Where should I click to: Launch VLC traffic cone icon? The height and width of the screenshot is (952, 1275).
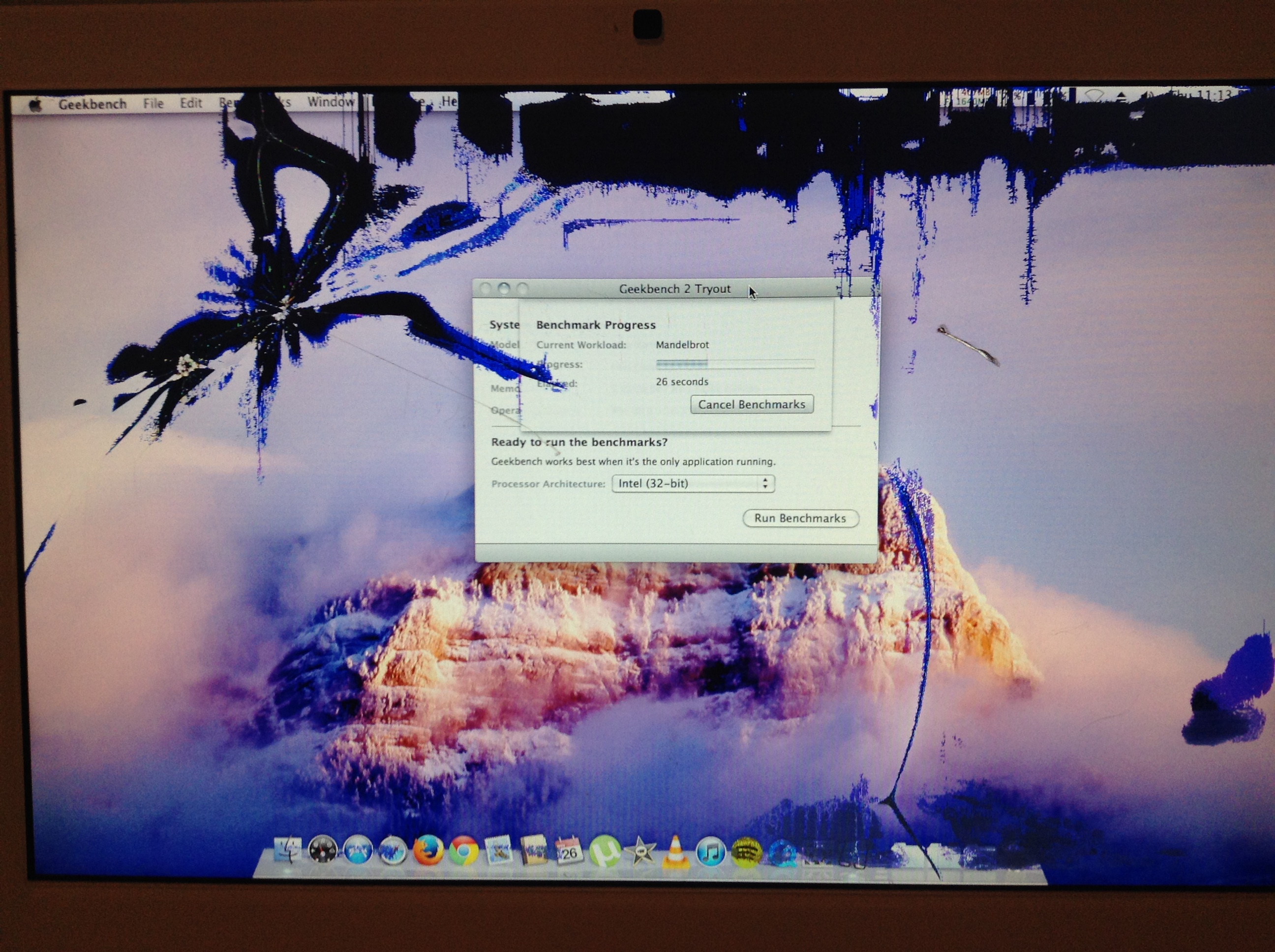coord(675,853)
